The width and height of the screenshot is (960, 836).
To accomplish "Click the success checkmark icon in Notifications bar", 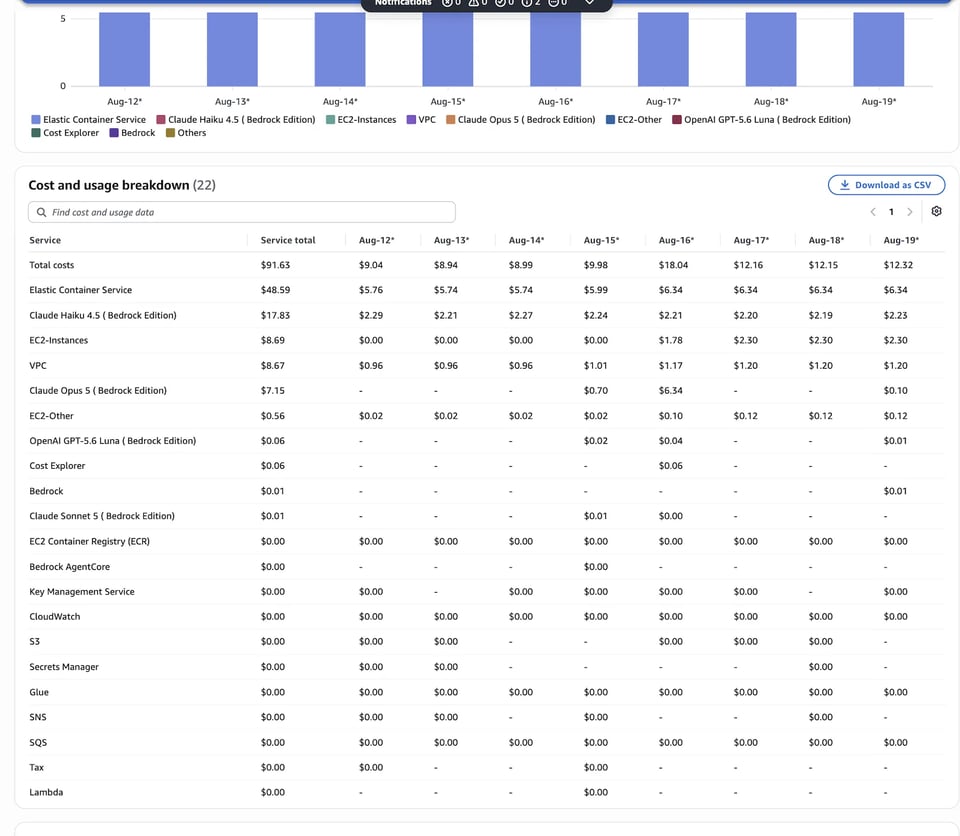I will pyautogui.click(x=500, y=2).
